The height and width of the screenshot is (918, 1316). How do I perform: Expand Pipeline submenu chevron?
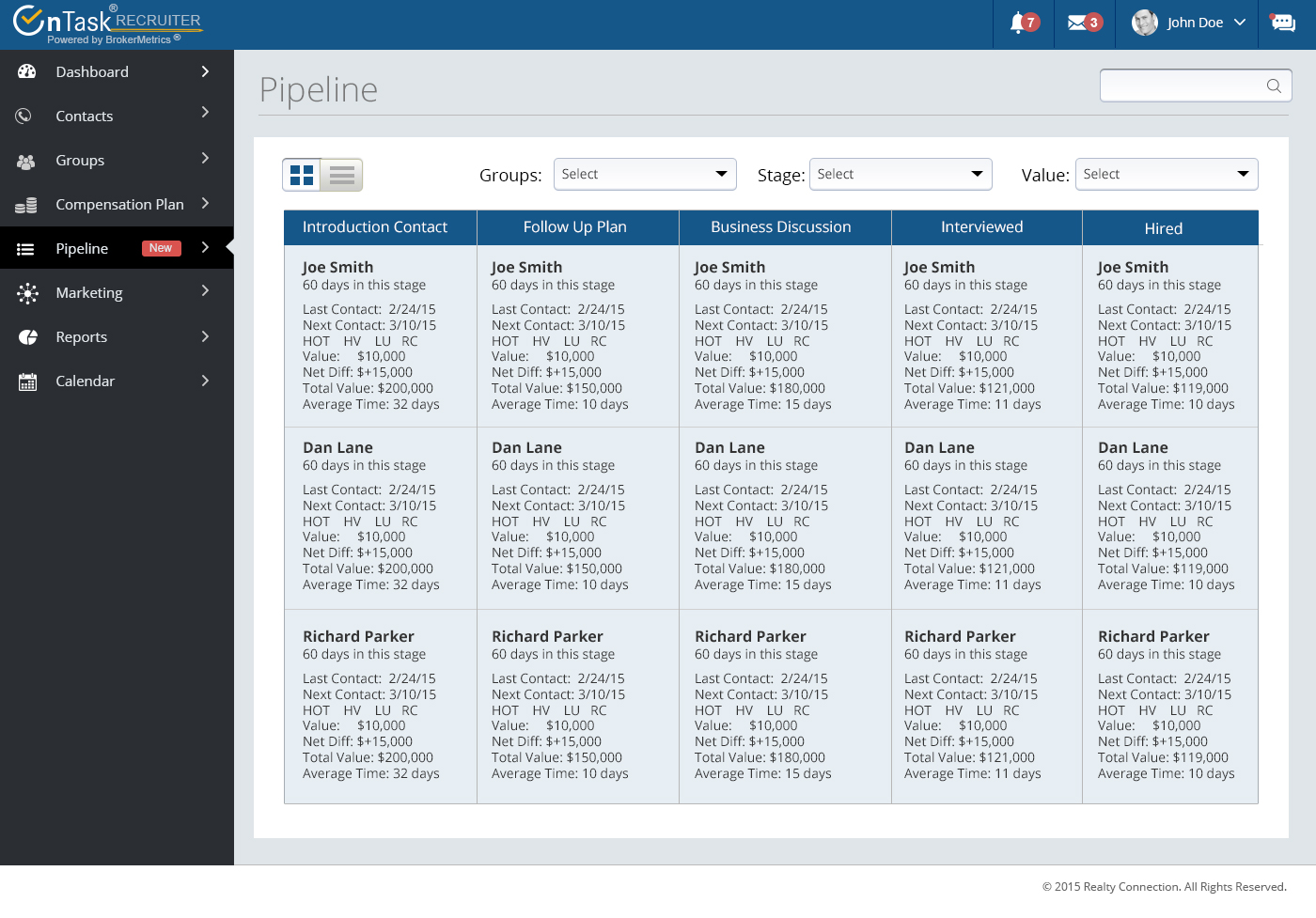[x=205, y=247]
